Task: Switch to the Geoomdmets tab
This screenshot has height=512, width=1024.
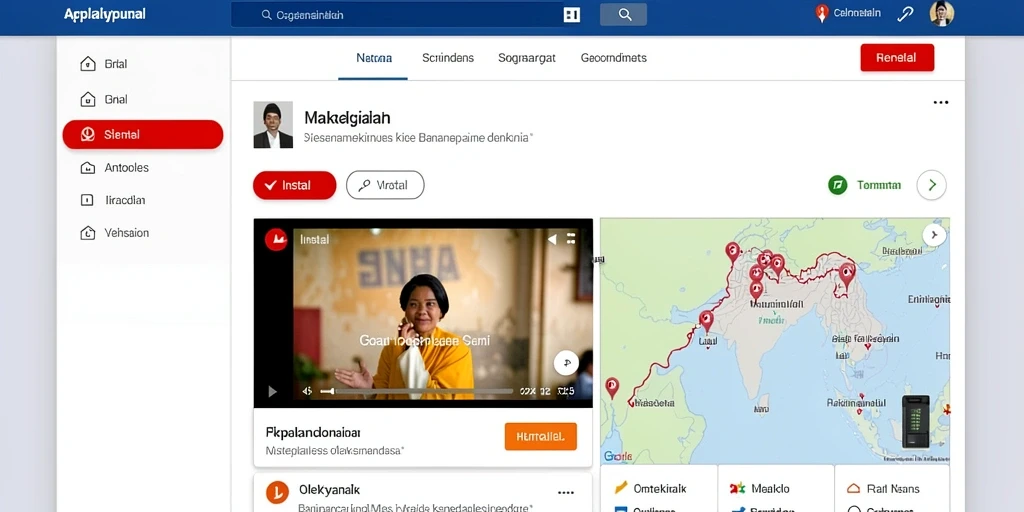Action: [x=613, y=57]
